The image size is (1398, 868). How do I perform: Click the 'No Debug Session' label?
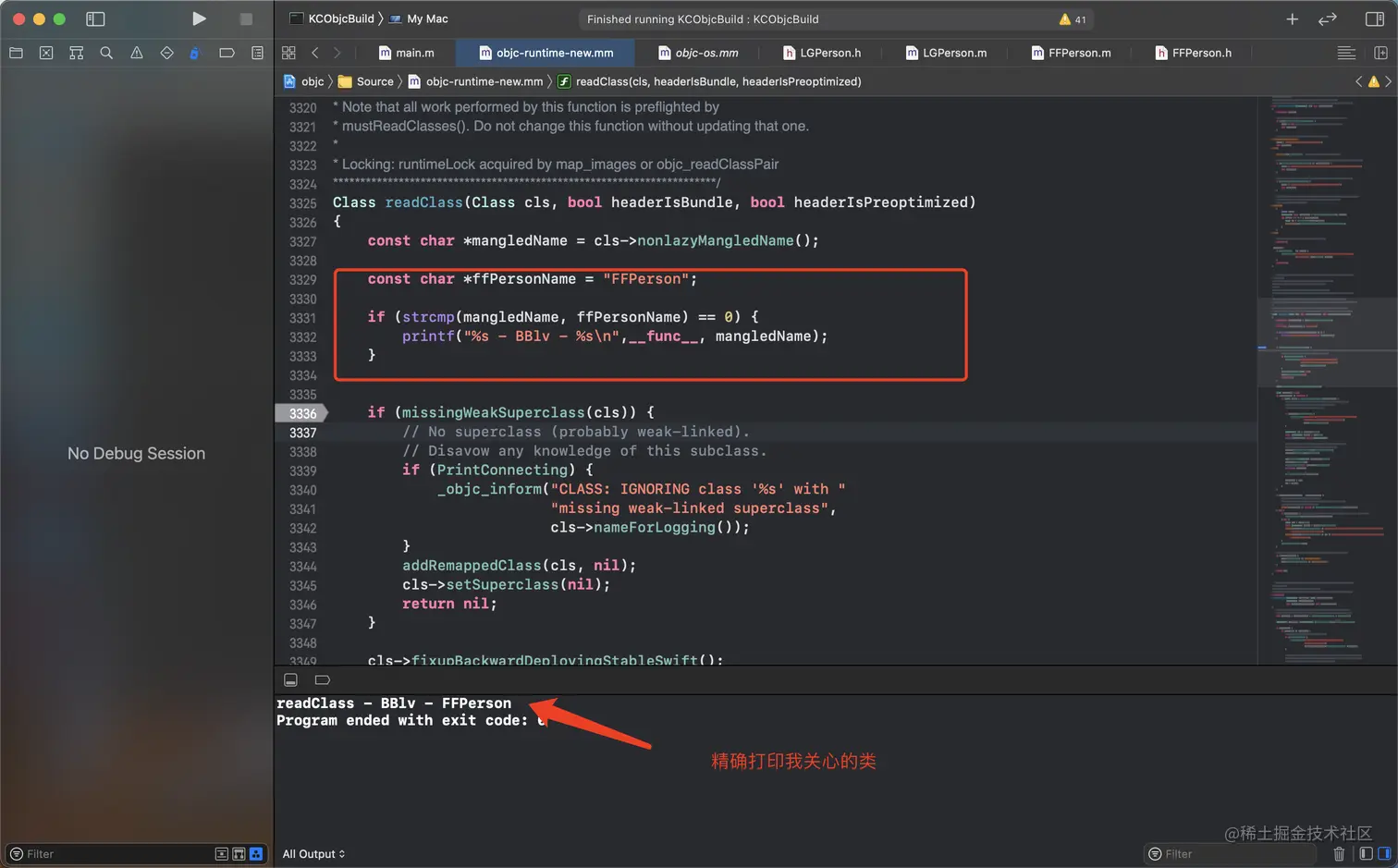[136, 454]
